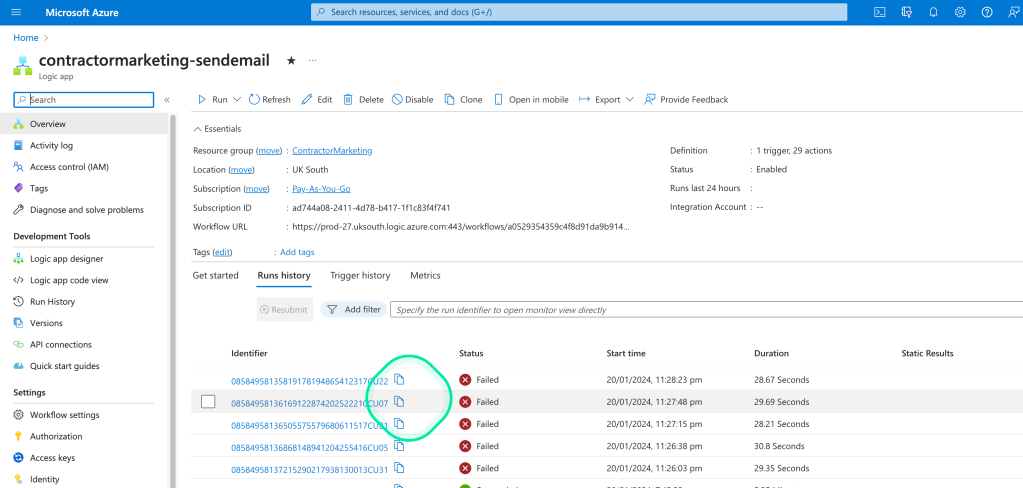Image resolution: width=1023 pixels, height=488 pixels.
Task: Click Edit in the toolbar
Action: click(x=316, y=100)
